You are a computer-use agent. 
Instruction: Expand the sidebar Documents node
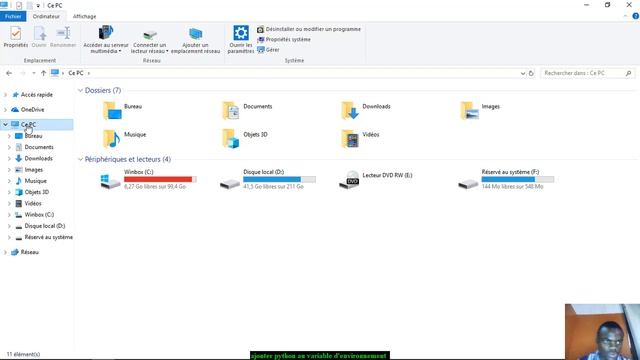[9, 147]
